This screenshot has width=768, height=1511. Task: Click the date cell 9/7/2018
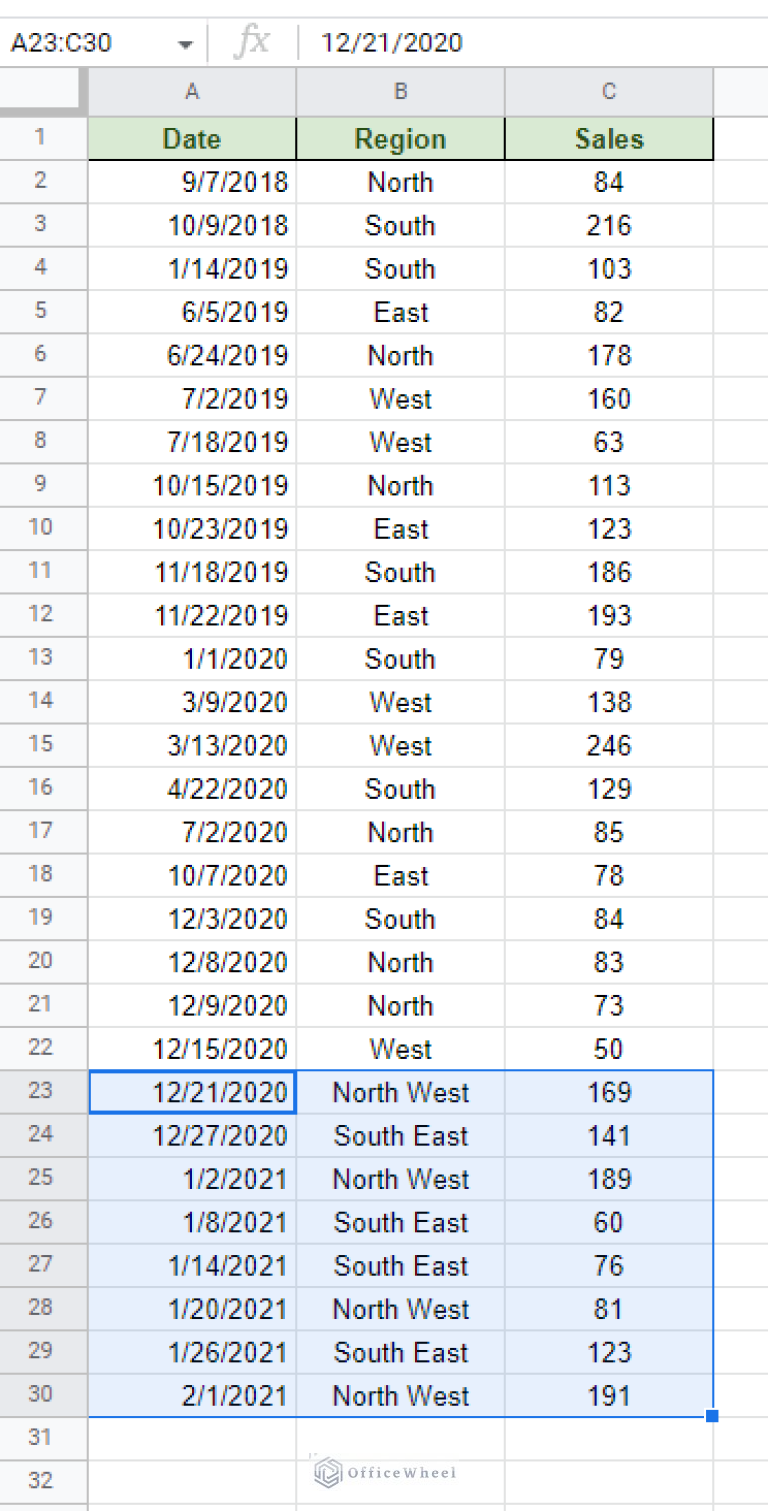coord(192,182)
